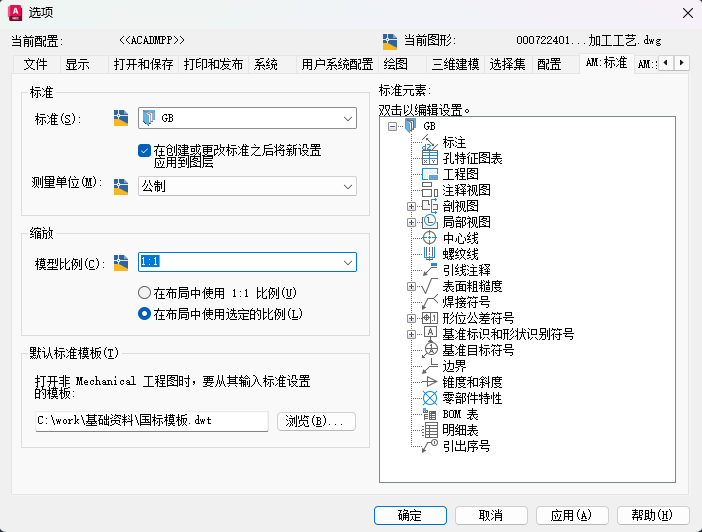Click the 确定 button
702x532 pixels.
410,515
